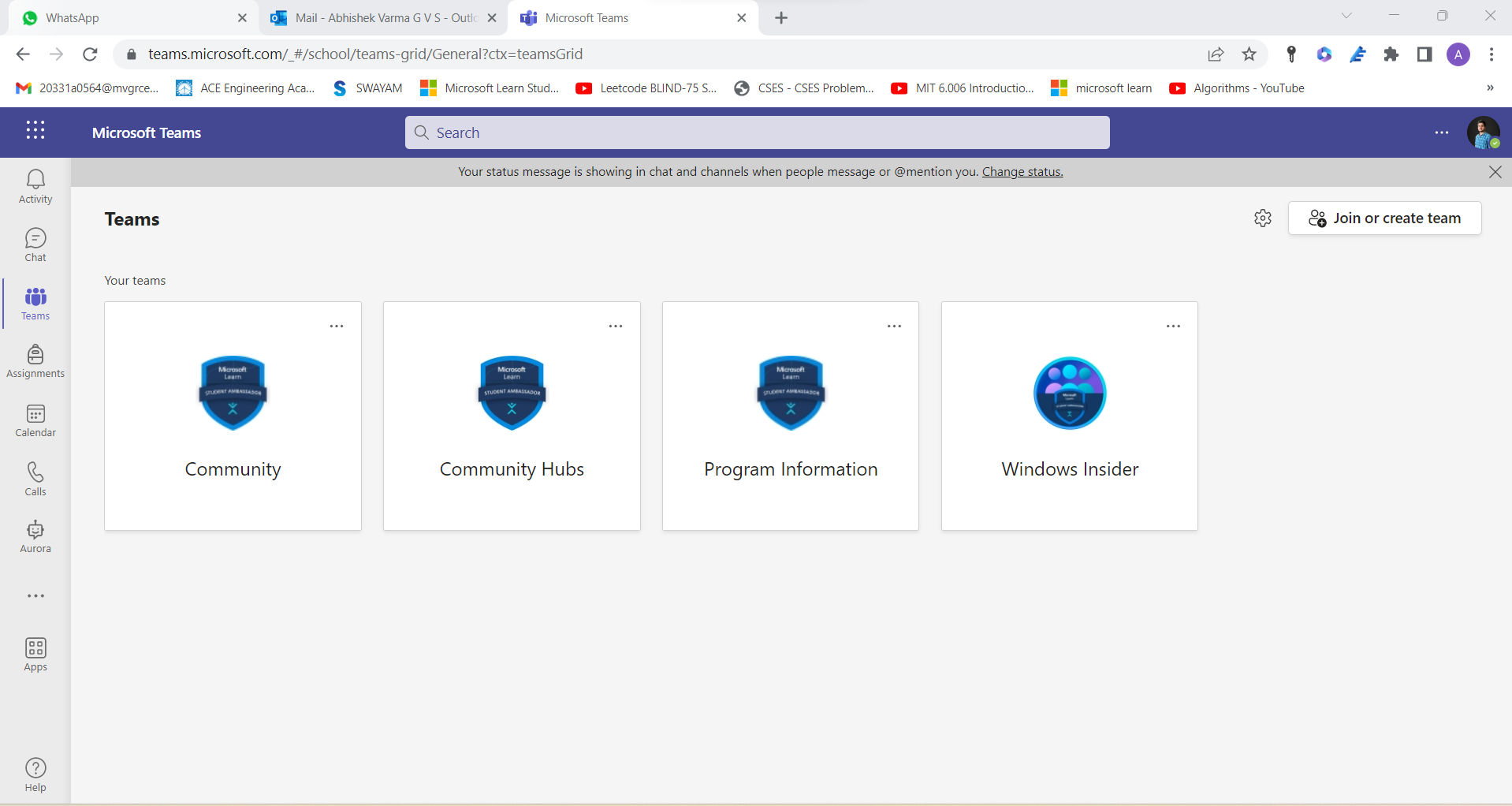Open more options for Windows Insider team
This screenshot has width=1512, height=806.
(1172, 326)
